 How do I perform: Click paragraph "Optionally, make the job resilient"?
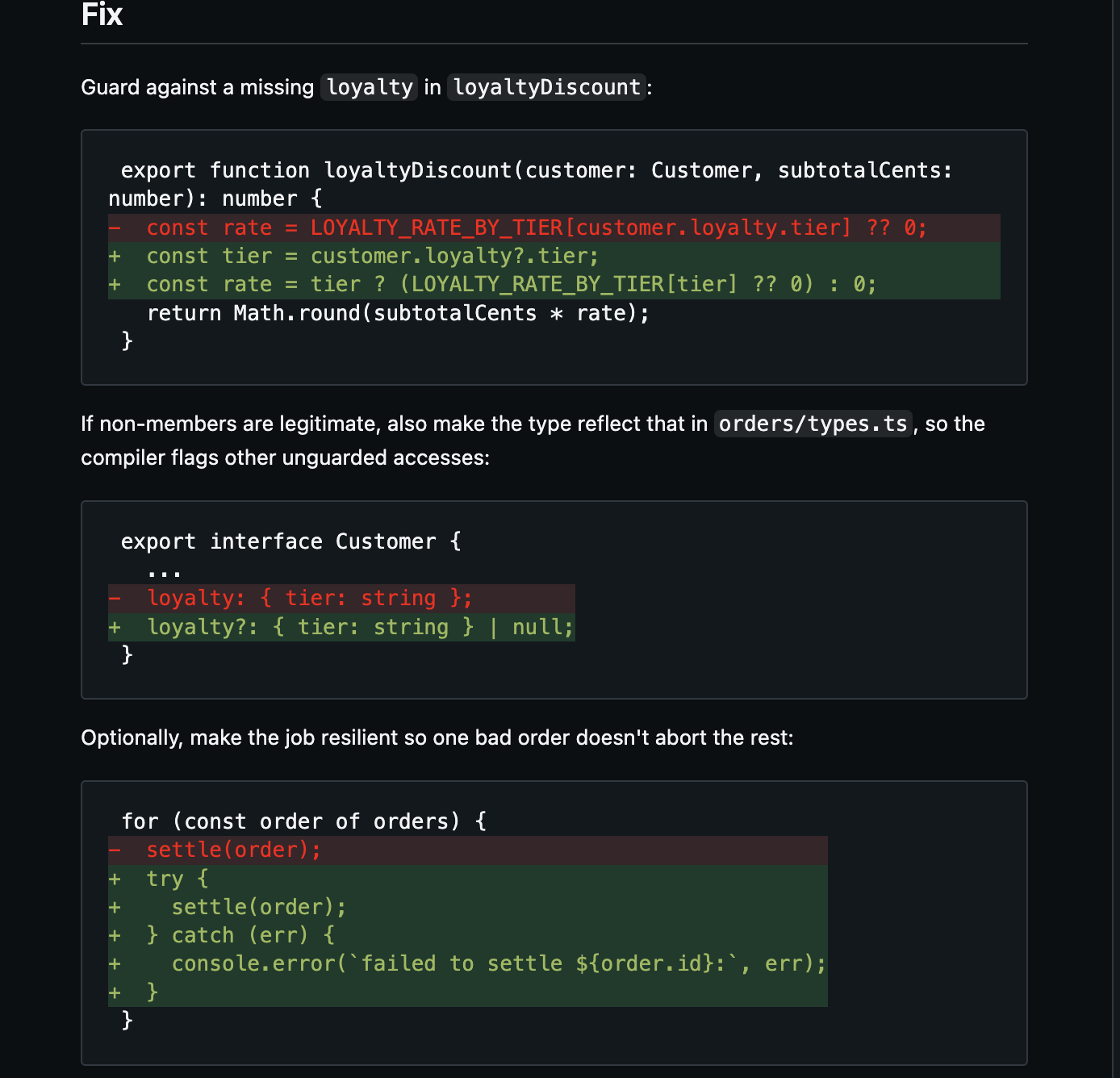pyautogui.click(x=437, y=737)
